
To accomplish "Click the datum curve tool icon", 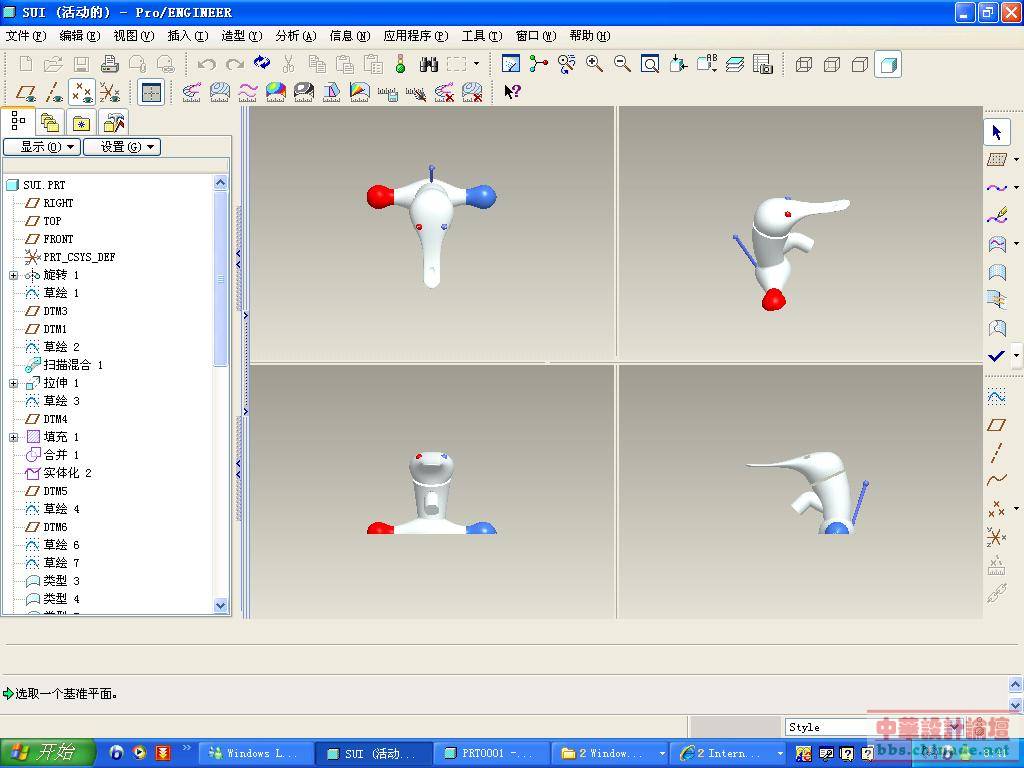I will pos(997,480).
